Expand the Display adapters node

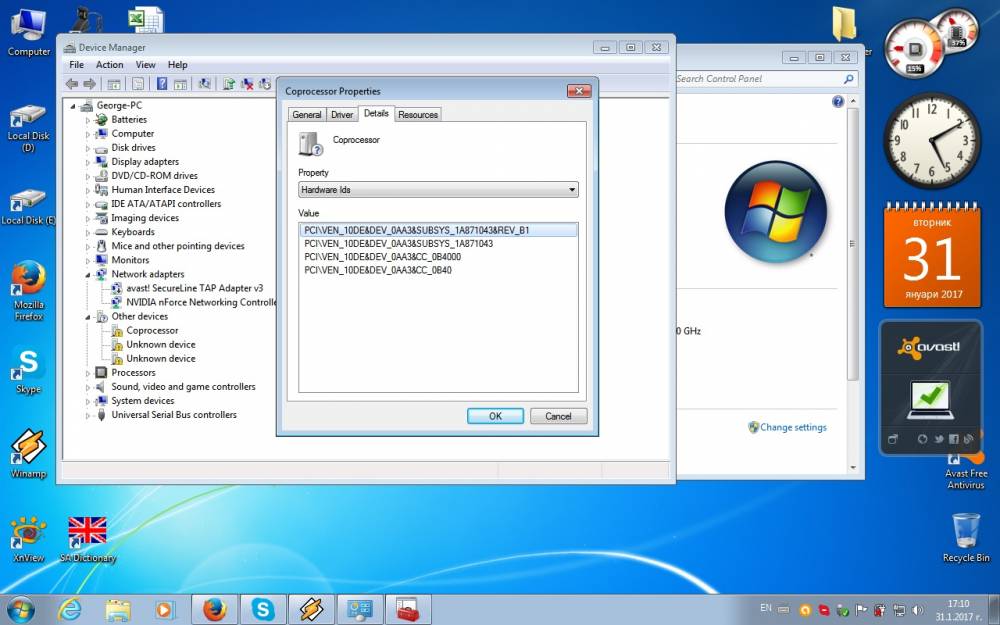88,162
